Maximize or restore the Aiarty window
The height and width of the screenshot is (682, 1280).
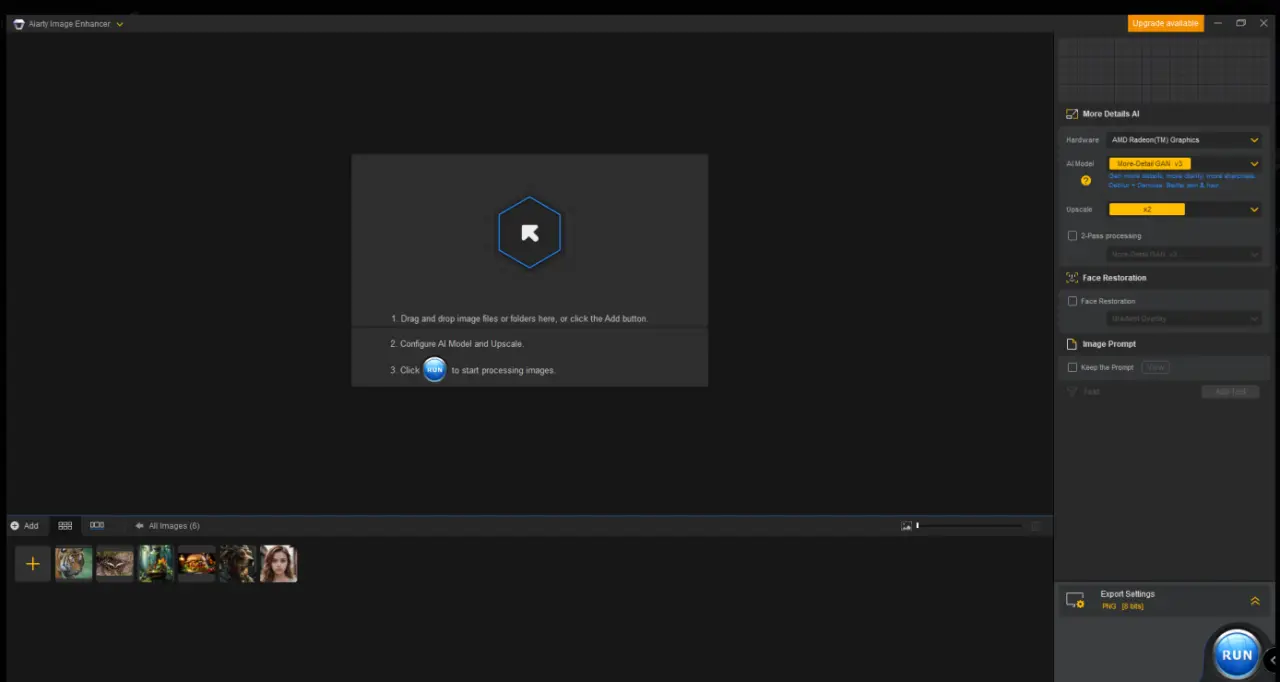[x=1241, y=23]
